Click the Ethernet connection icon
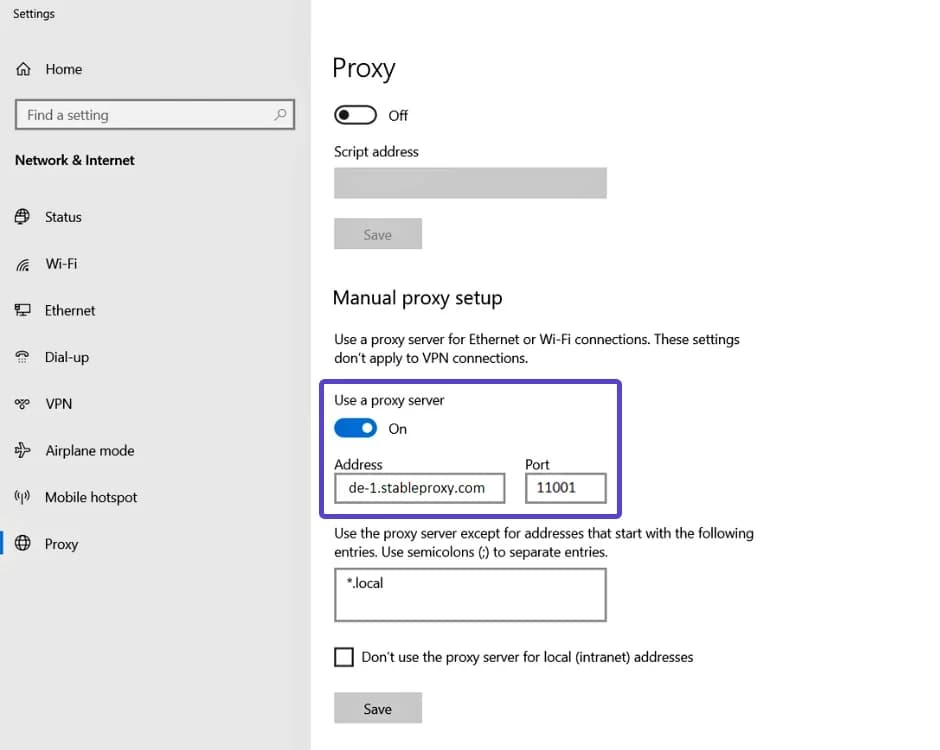 (22, 310)
